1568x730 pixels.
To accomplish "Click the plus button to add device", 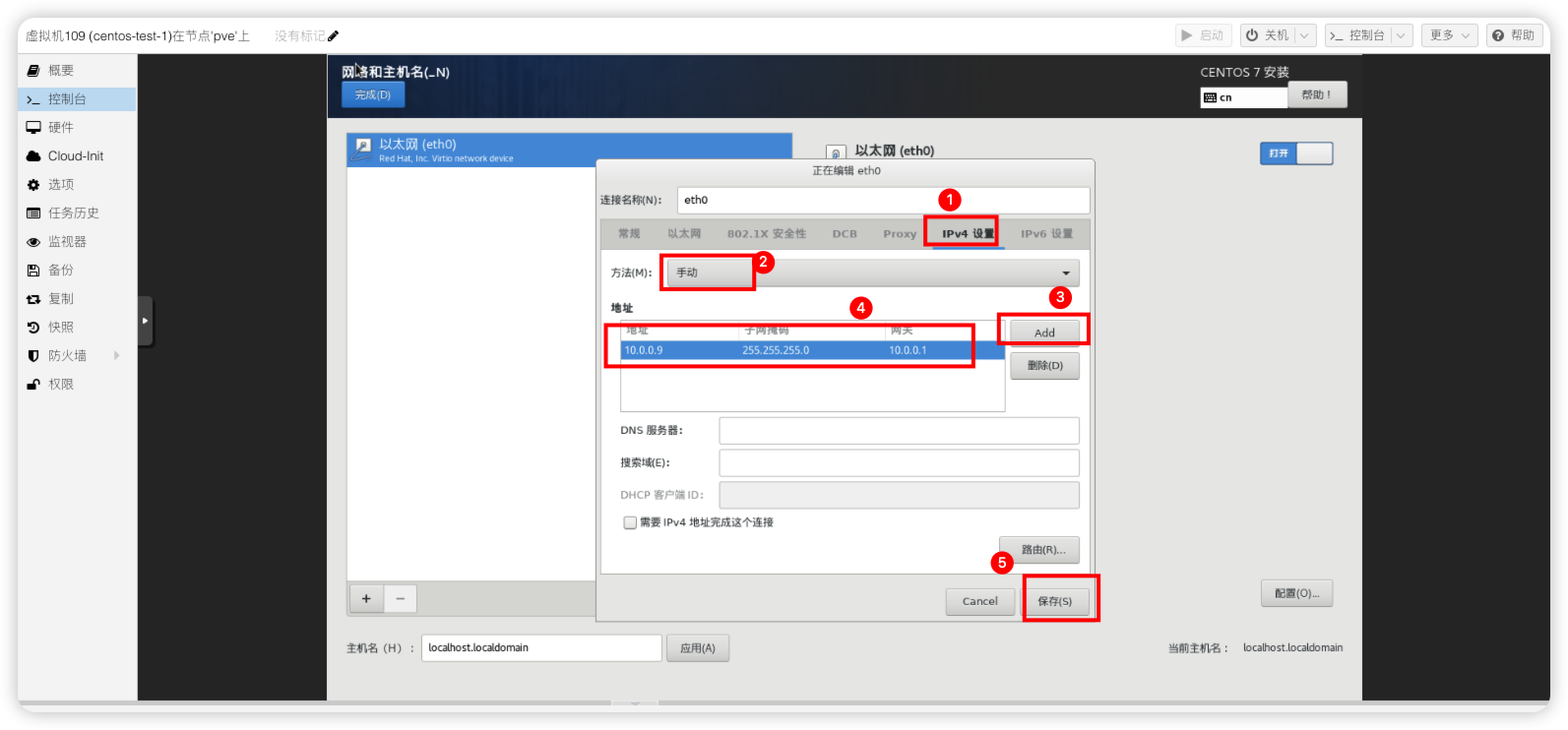I will click(x=366, y=598).
